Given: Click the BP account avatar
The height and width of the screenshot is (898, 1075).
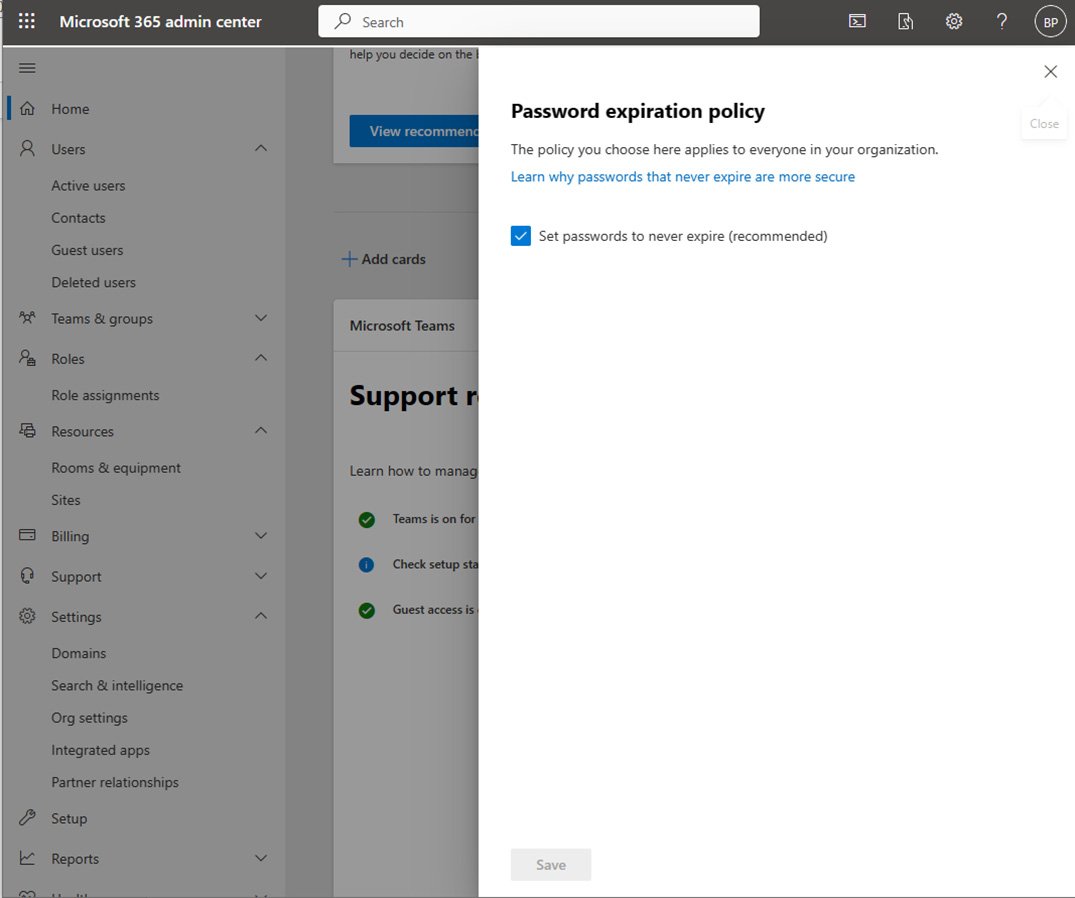Looking at the screenshot, I should (1049, 21).
